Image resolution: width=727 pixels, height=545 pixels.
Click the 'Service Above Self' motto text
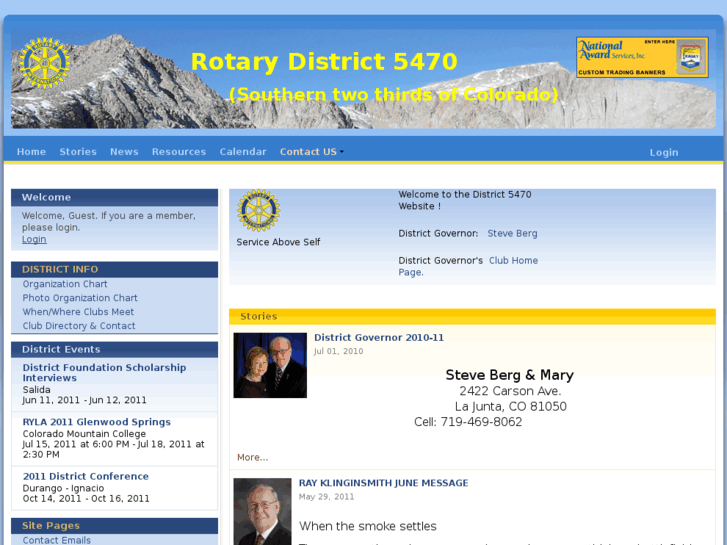point(278,242)
